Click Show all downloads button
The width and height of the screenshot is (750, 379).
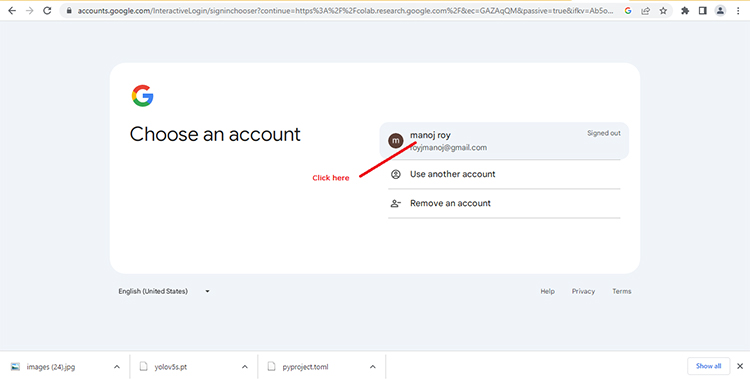click(708, 366)
